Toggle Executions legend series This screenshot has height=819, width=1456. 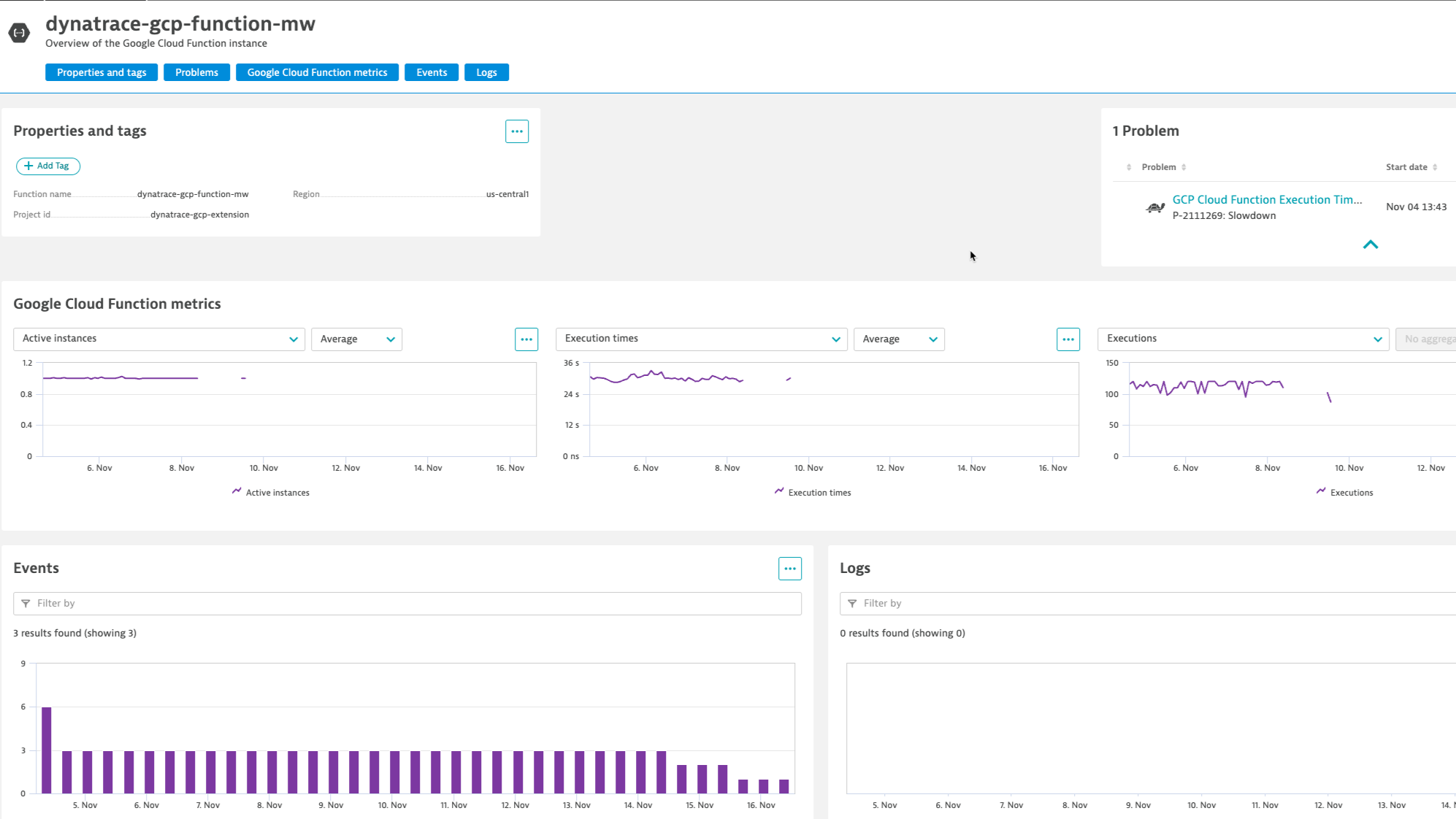click(1344, 493)
